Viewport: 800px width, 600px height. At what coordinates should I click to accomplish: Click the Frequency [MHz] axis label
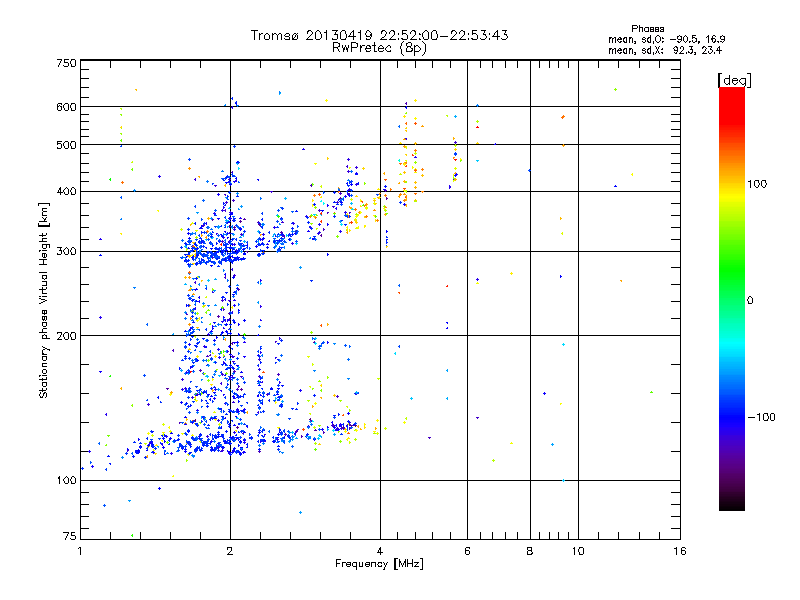[x=379, y=564]
